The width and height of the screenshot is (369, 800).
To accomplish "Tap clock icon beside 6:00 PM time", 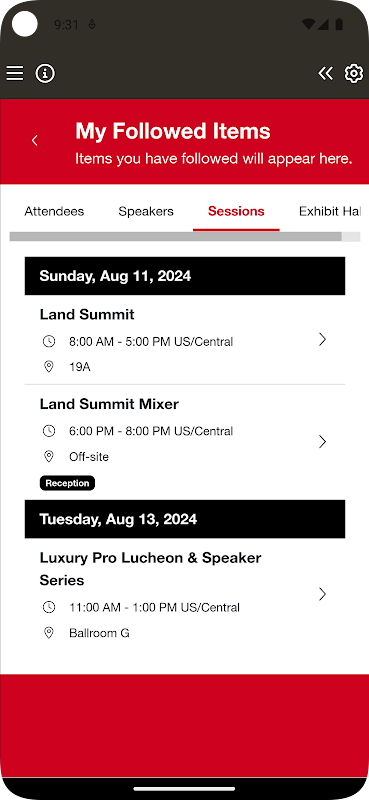I will pos(49,431).
